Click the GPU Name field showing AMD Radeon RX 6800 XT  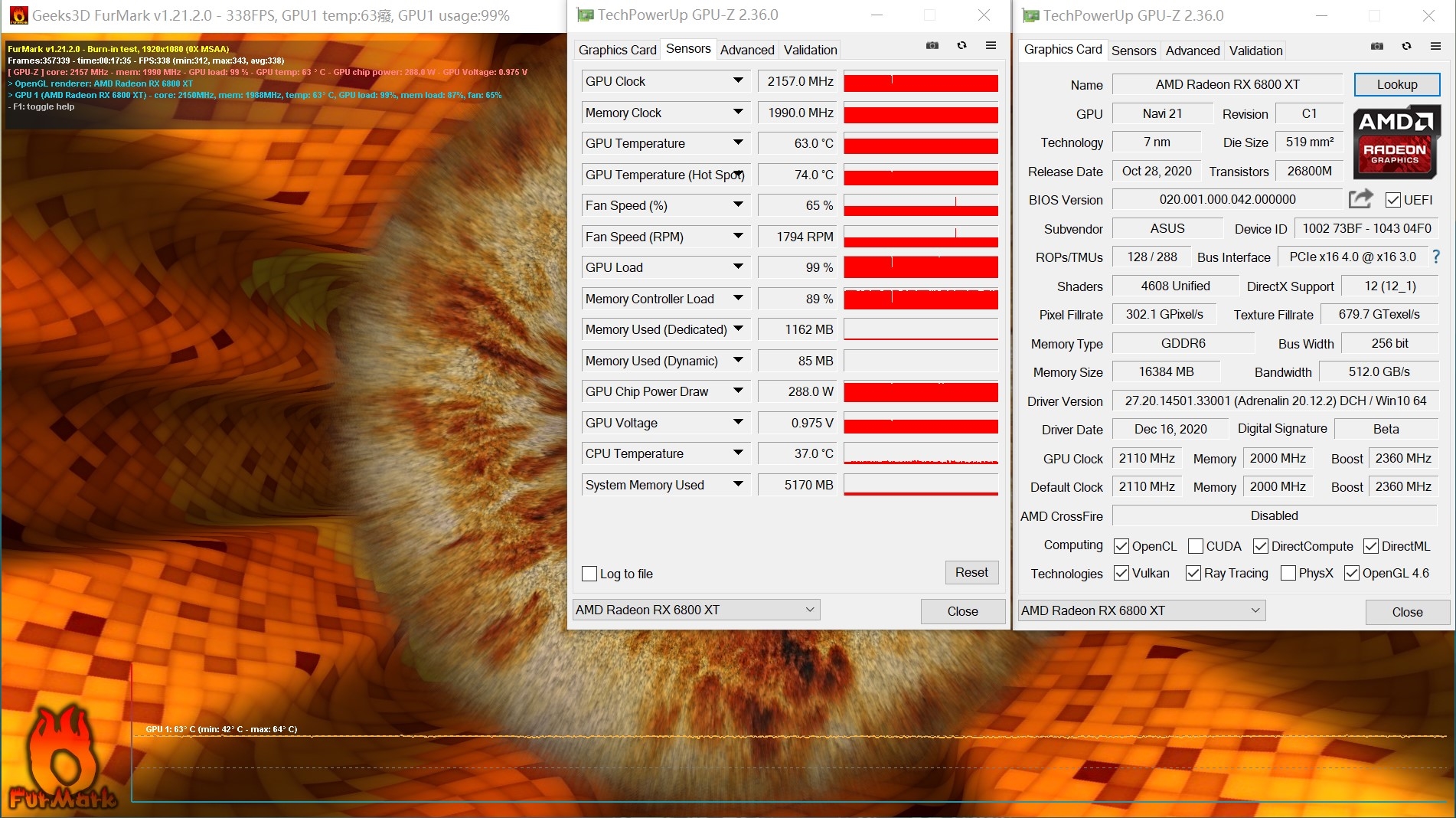[1227, 84]
